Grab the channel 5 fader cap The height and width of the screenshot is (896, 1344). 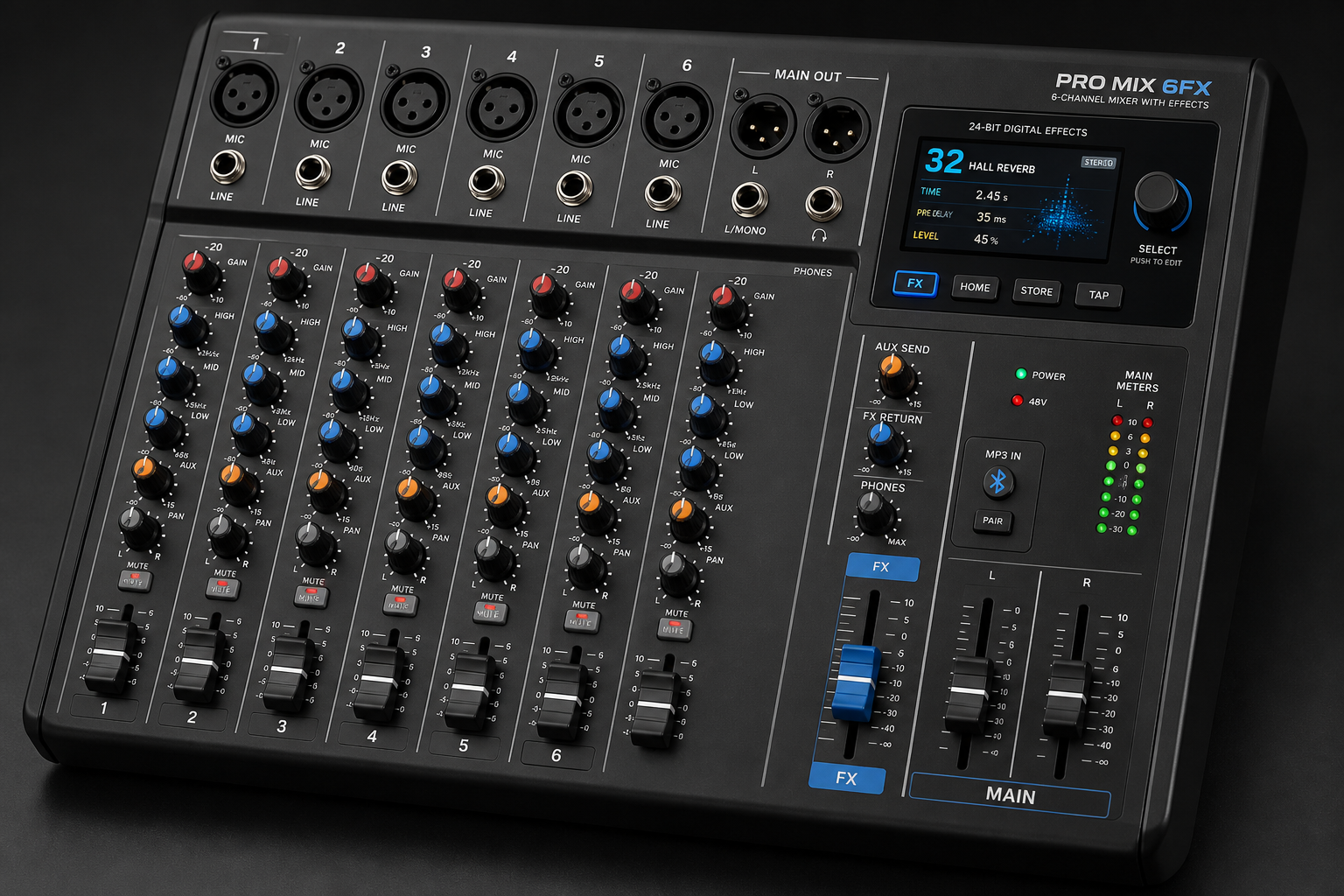point(471,691)
